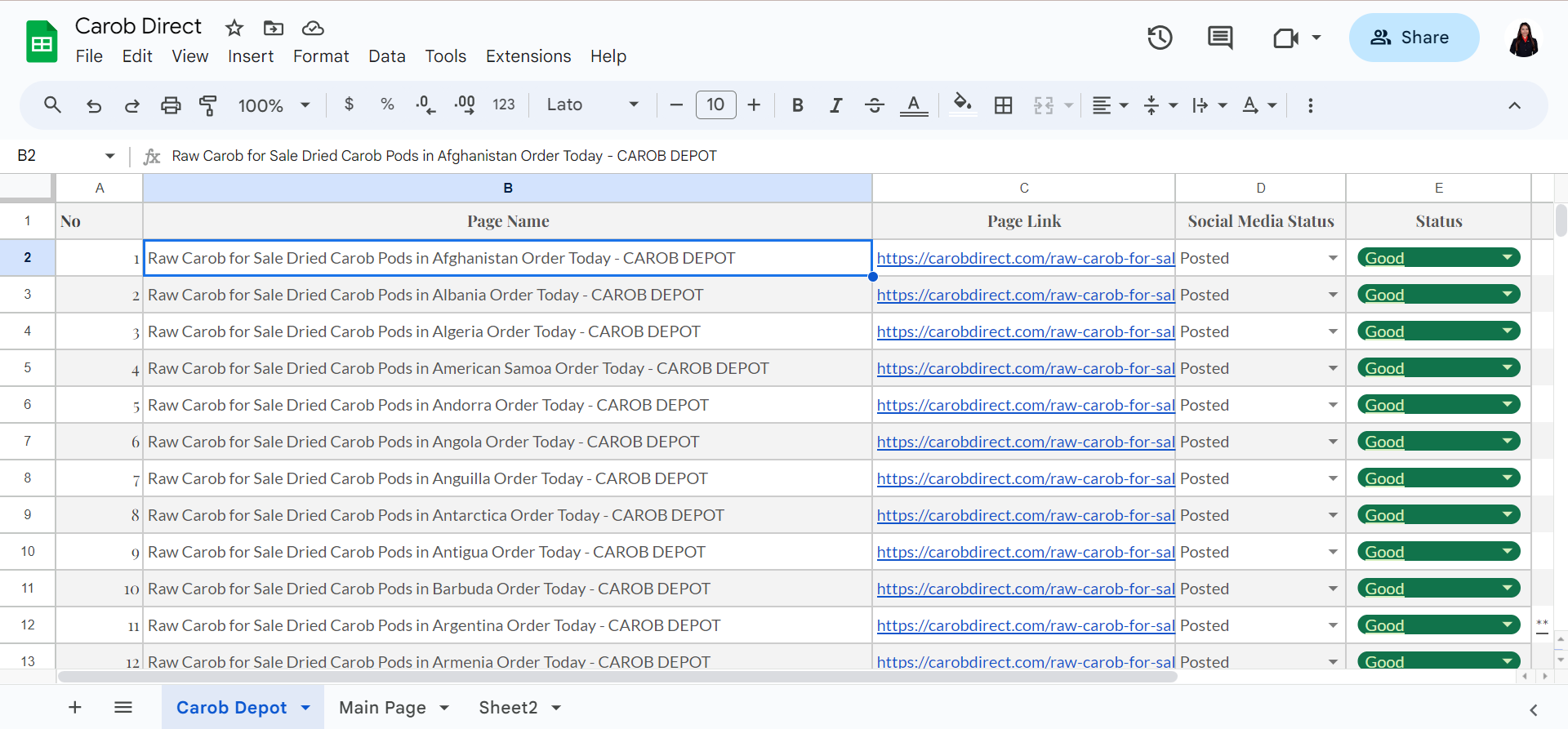Show side panel with bottom-right chevron
This screenshot has width=1568, height=729.
point(1534,709)
